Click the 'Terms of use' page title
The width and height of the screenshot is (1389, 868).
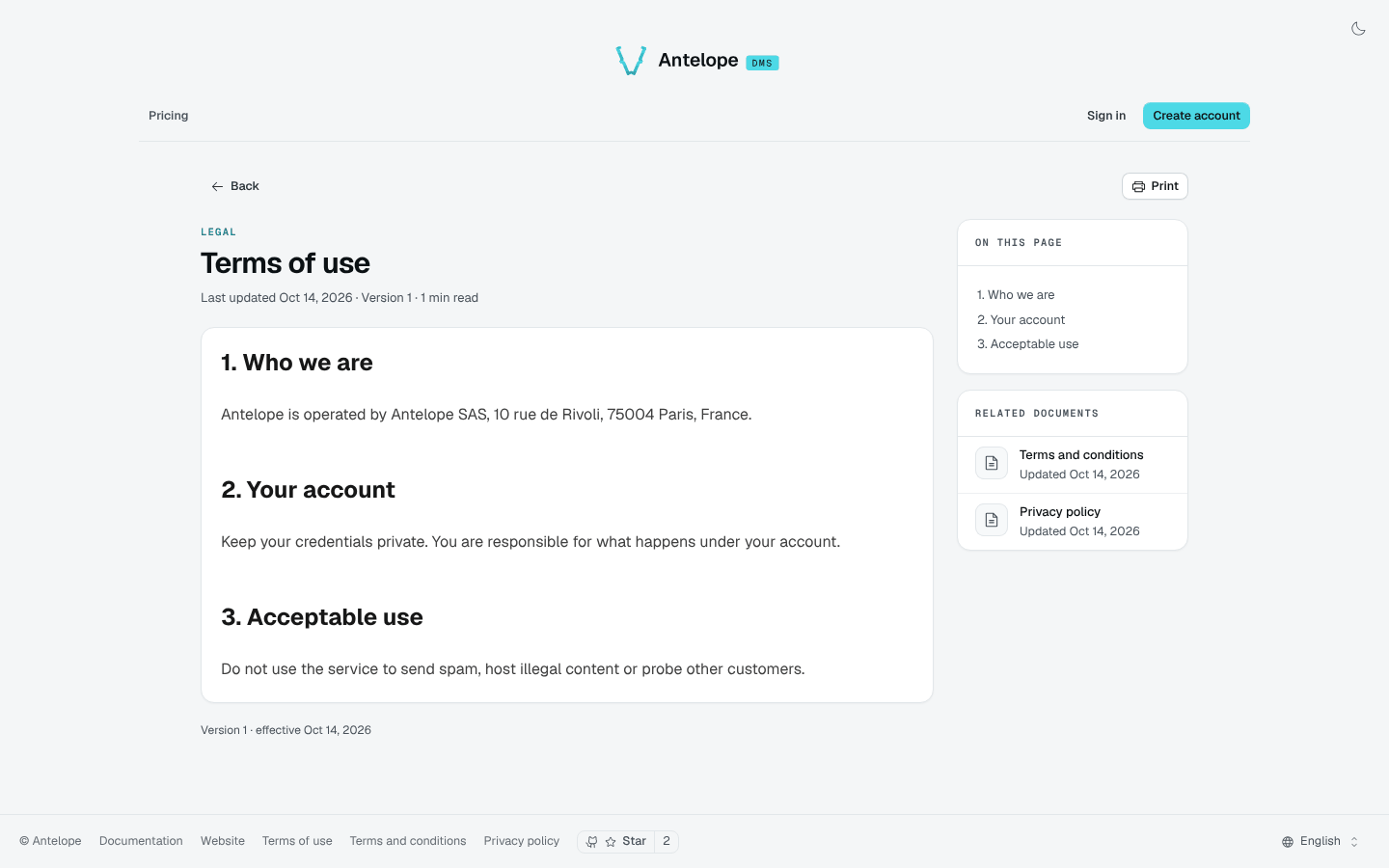click(x=286, y=263)
